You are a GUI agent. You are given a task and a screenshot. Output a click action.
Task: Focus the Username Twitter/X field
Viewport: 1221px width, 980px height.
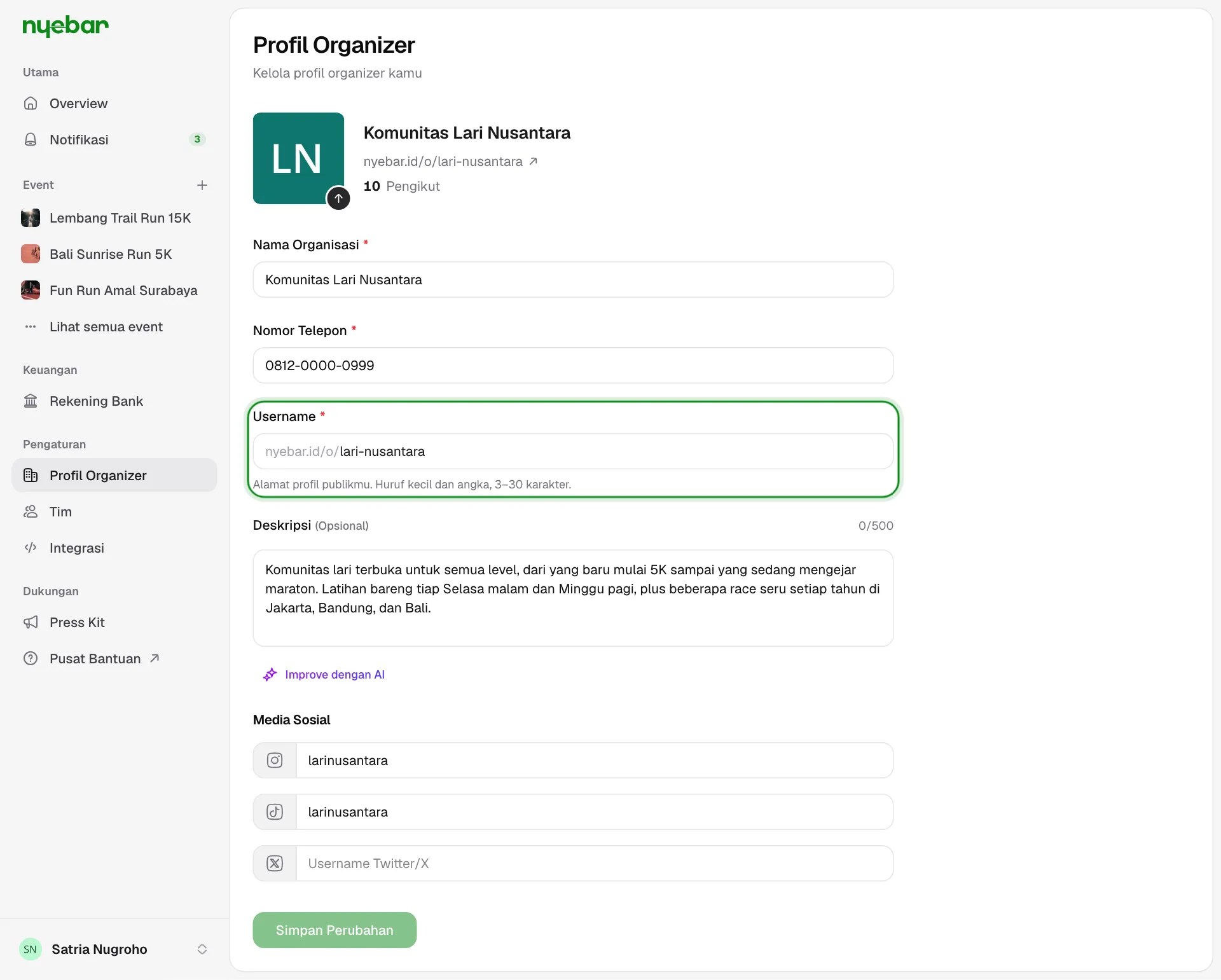point(595,864)
